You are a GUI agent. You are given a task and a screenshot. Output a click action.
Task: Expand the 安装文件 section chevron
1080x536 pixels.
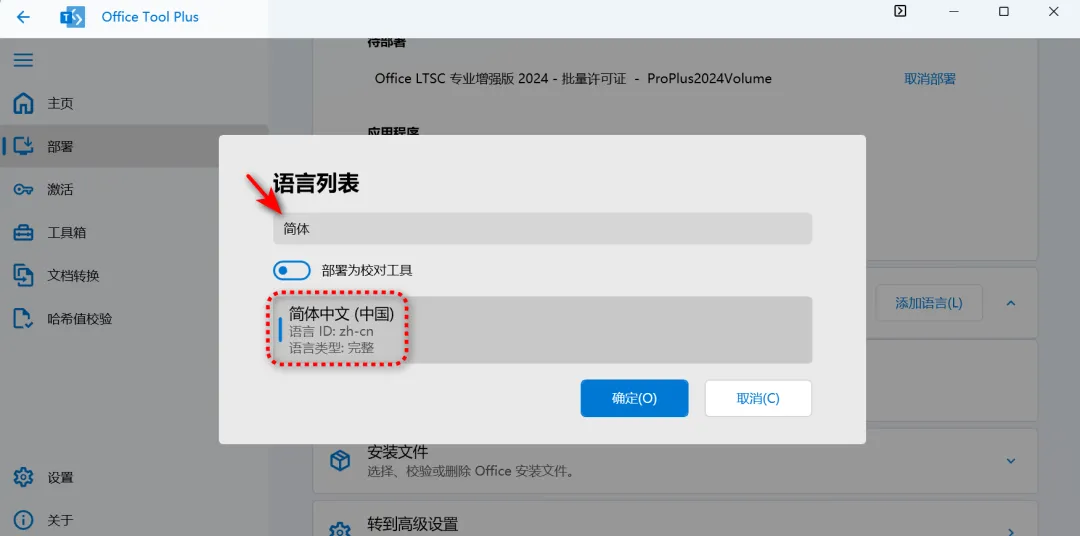pyautogui.click(x=1010, y=460)
